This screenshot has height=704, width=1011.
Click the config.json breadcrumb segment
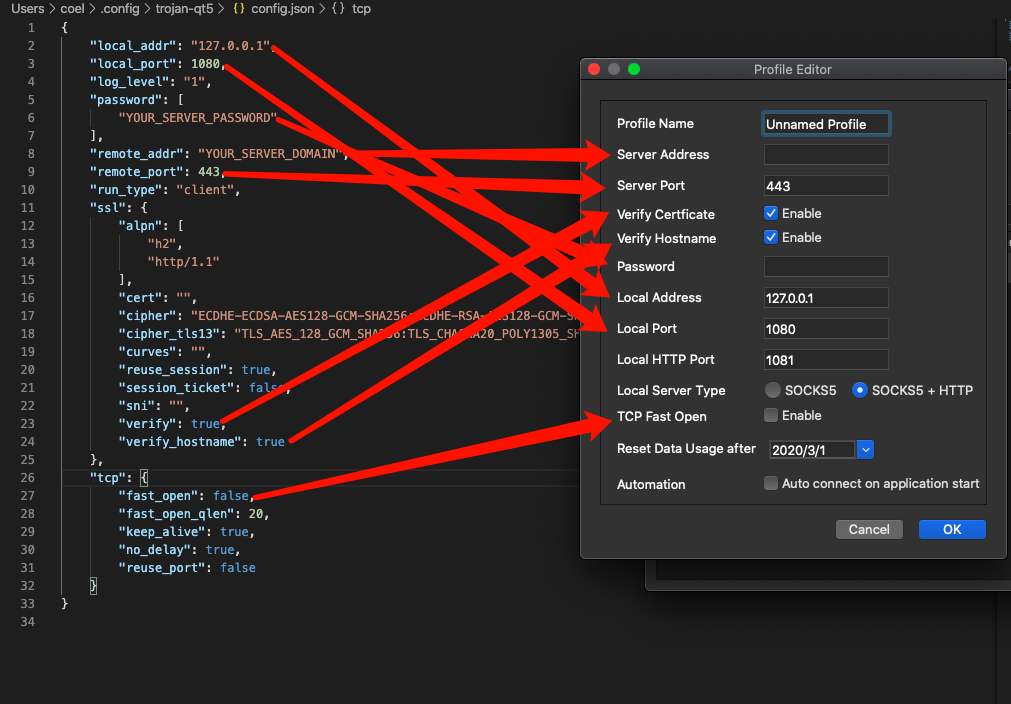[282, 9]
